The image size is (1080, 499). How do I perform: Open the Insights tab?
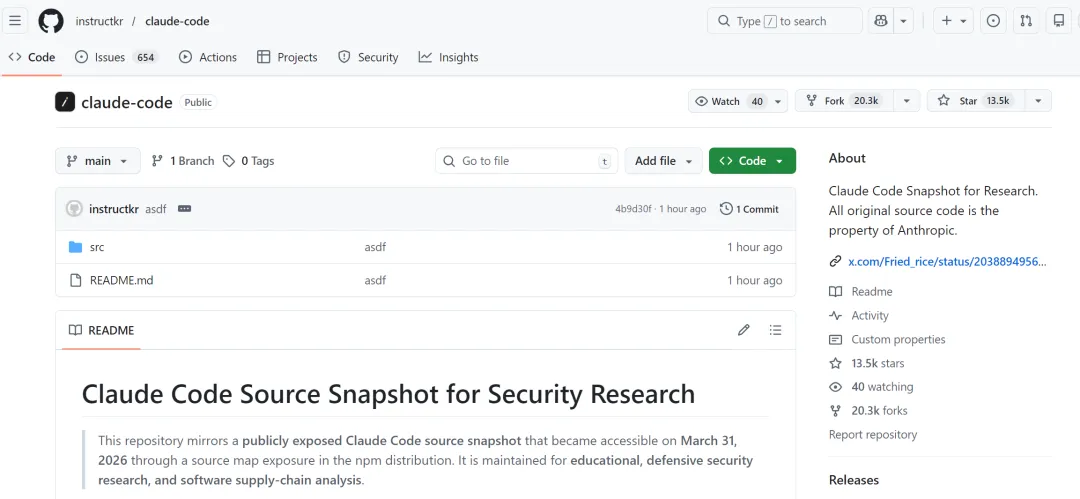coord(448,57)
